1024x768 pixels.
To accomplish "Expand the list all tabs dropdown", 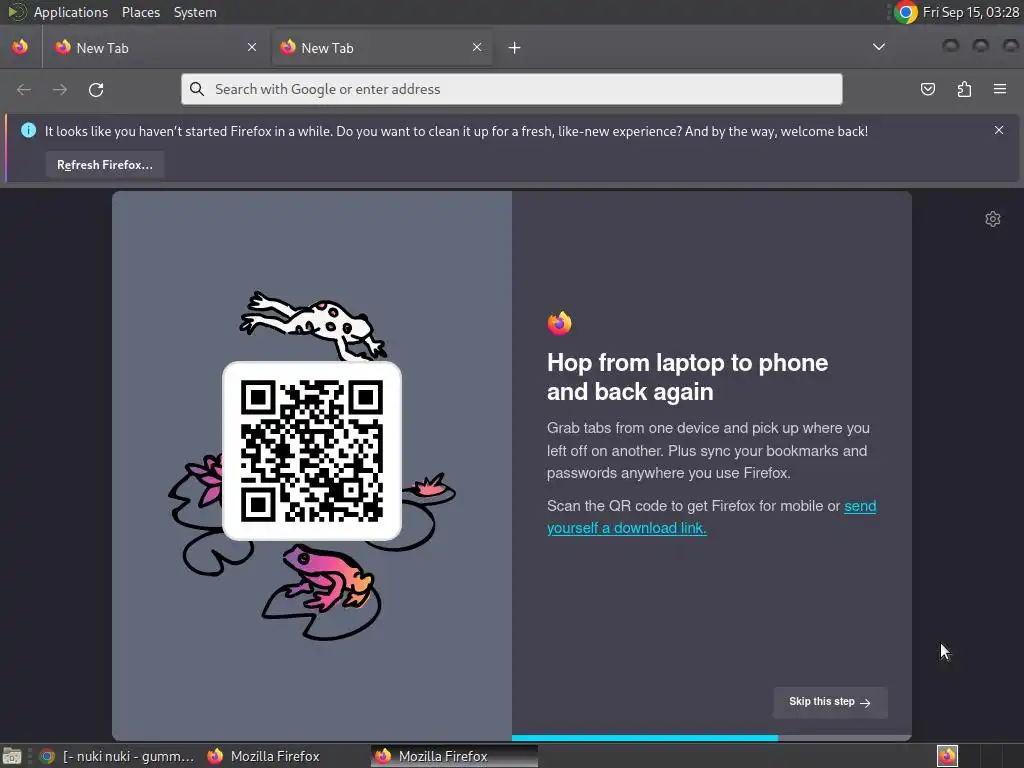I will pyautogui.click(x=879, y=47).
